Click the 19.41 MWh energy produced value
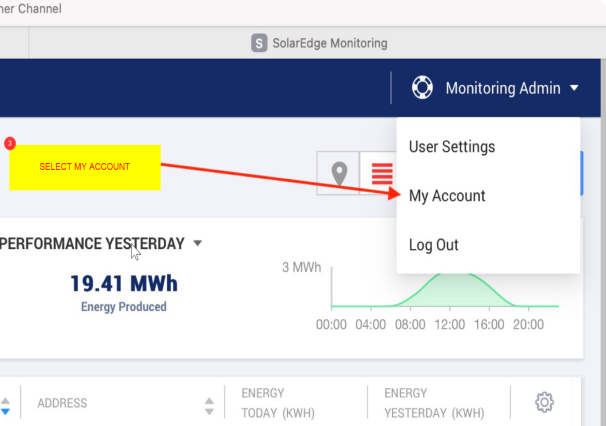The height and width of the screenshot is (426, 606). click(124, 283)
